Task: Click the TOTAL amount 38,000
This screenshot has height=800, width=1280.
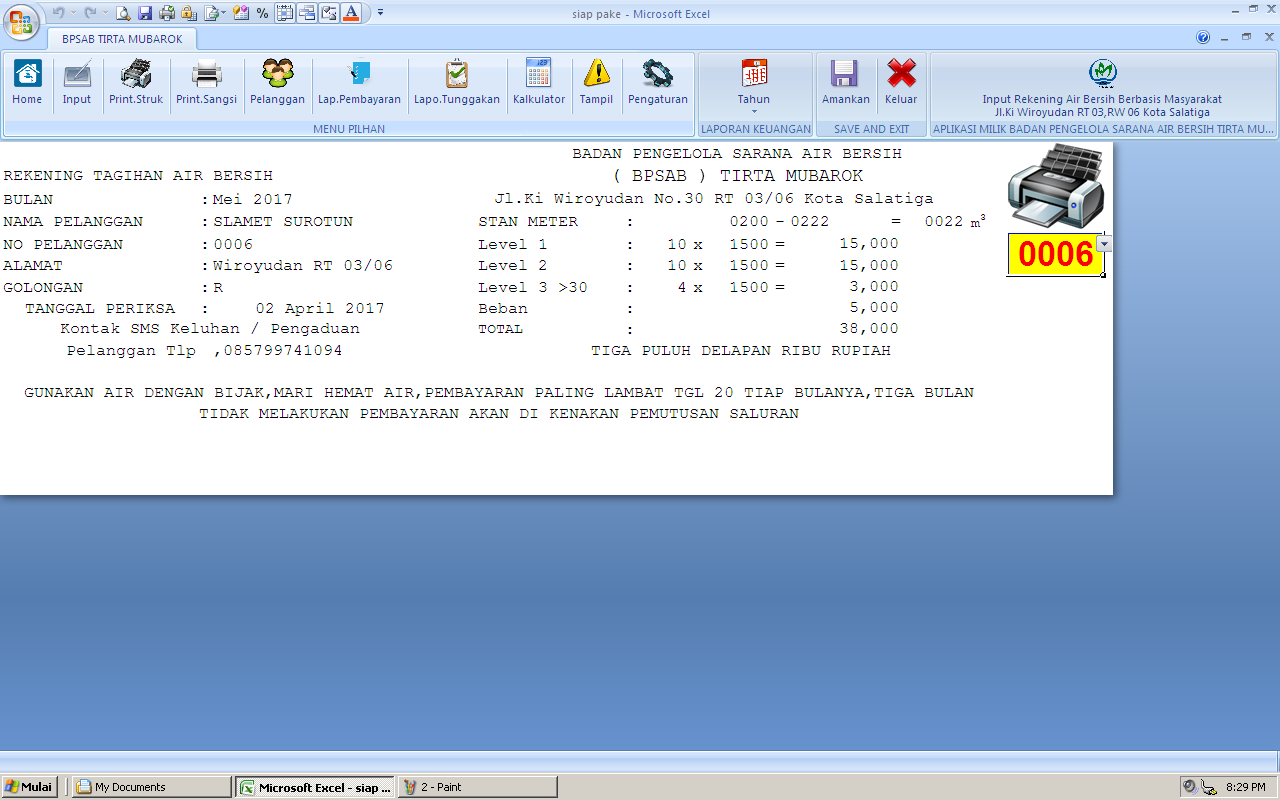Action: [869, 328]
